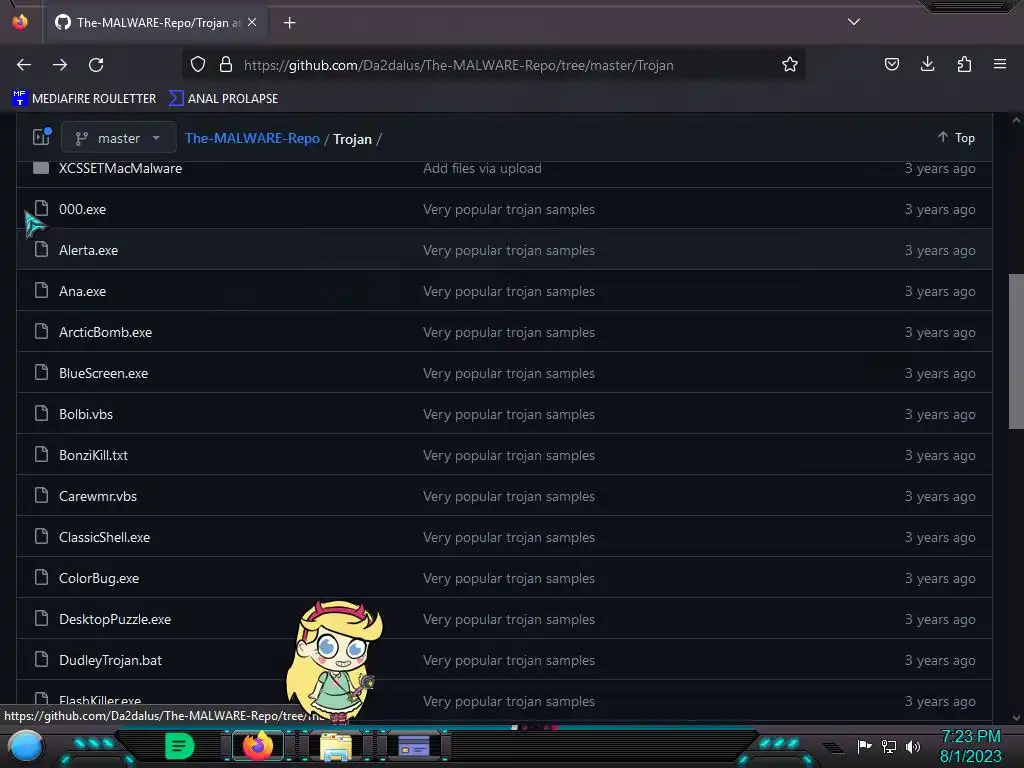Viewport: 1024px width, 768px height.
Task: Open the ANAL PROLAPSE bookmark
Action: (223, 99)
